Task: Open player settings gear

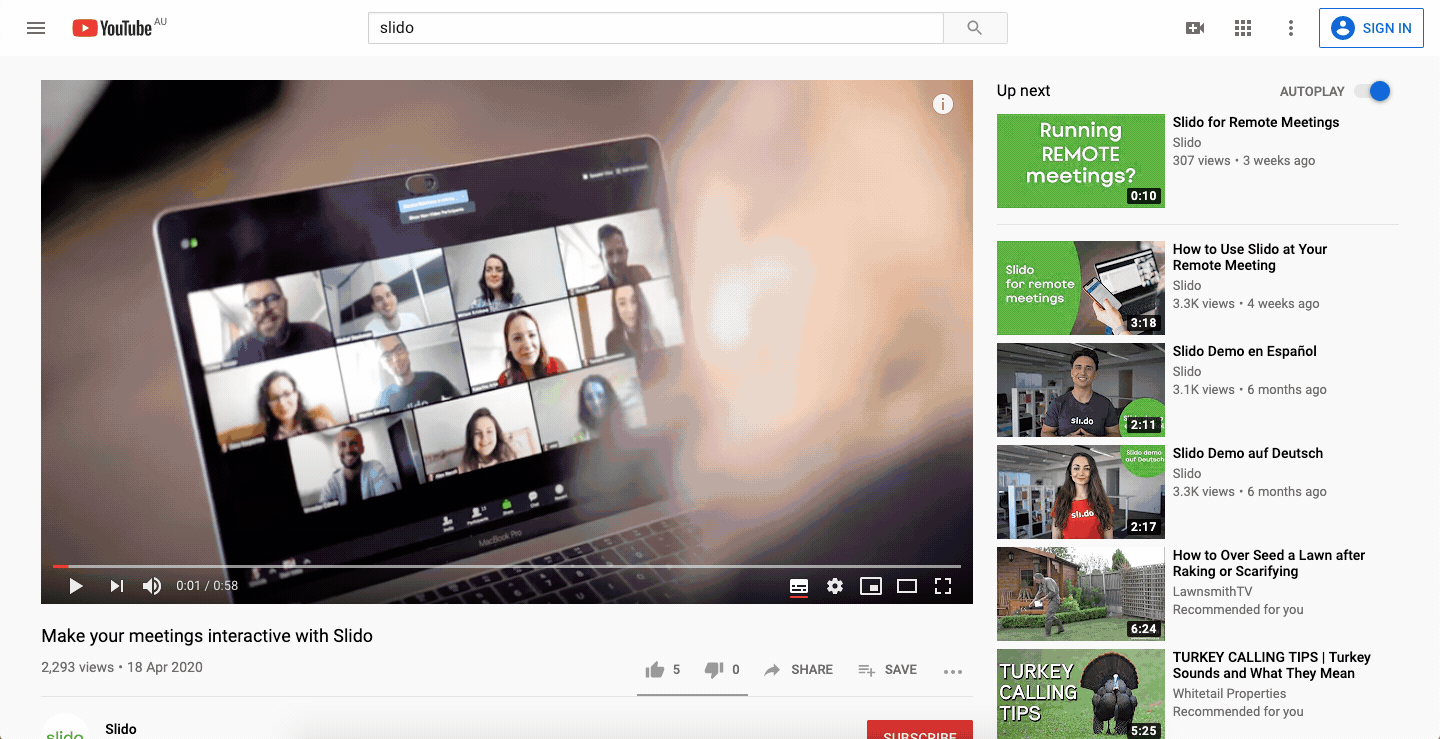Action: click(x=835, y=586)
